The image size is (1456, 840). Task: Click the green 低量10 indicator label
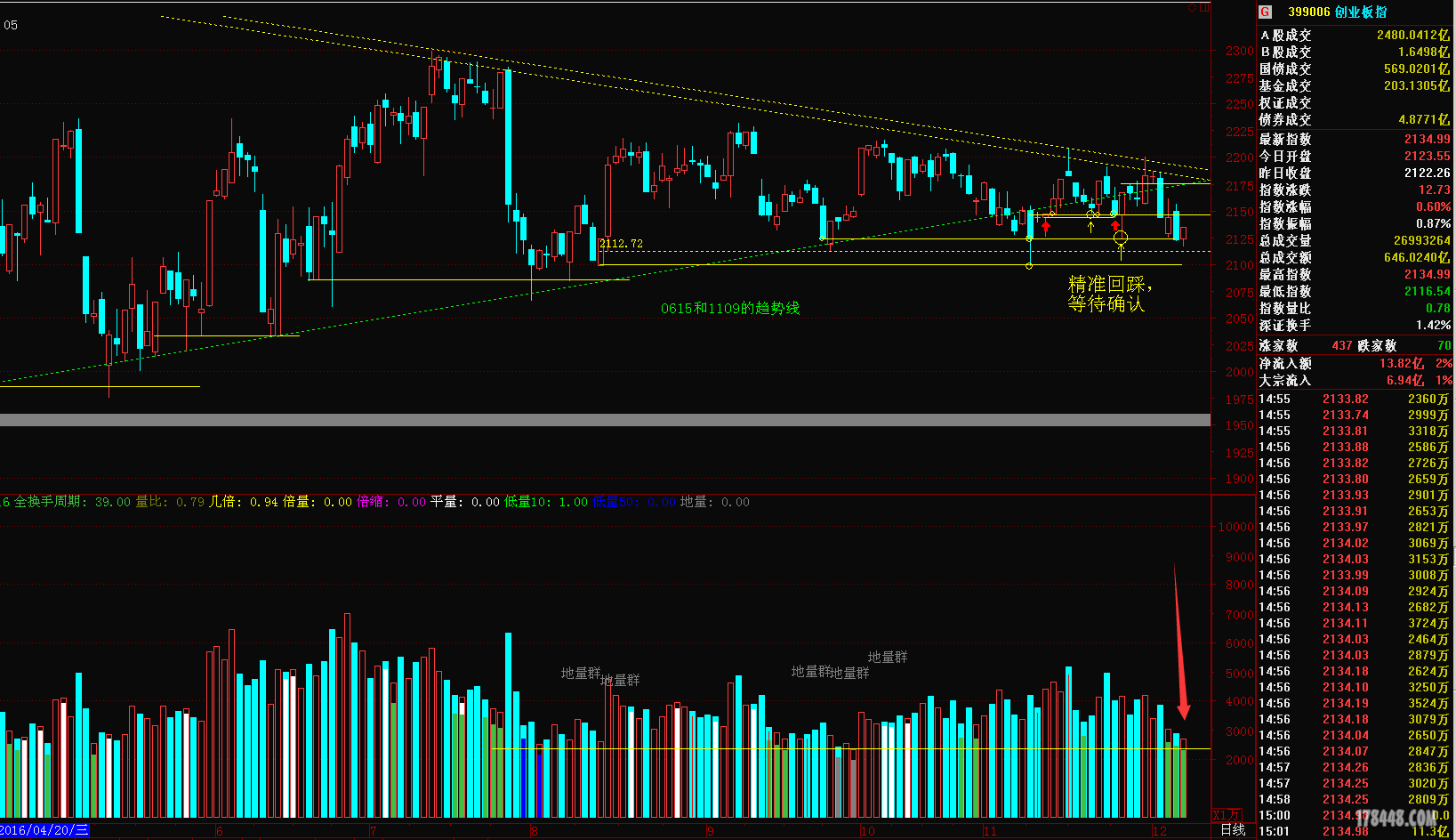click(527, 502)
